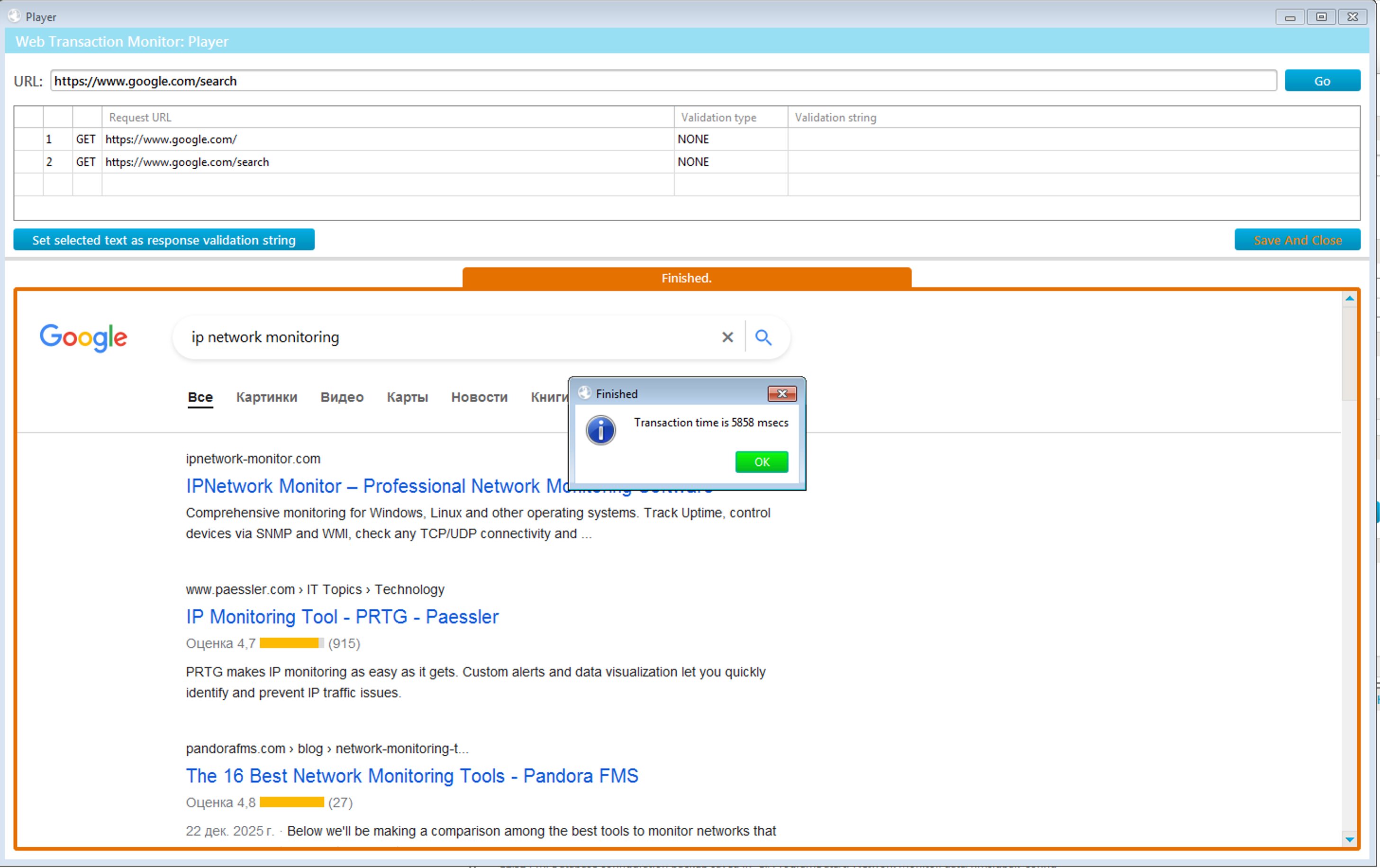The height and width of the screenshot is (868, 1380).
Task: Close the Player window
Action: click(x=1353, y=17)
